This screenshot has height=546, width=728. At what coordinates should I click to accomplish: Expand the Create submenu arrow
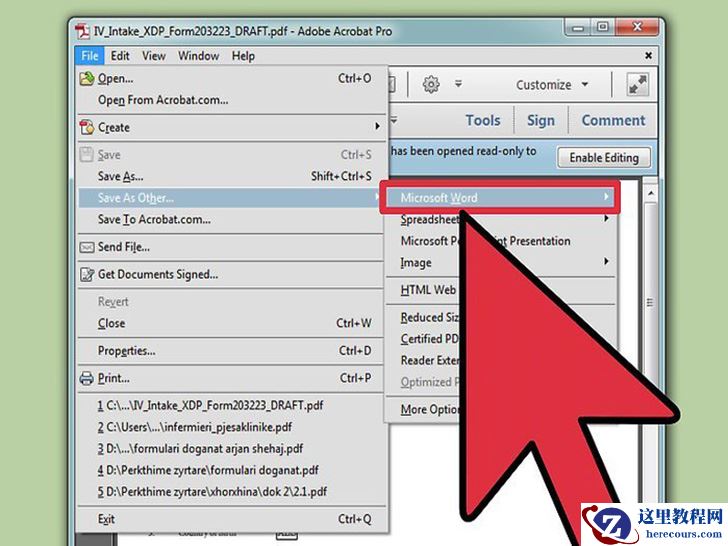[x=377, y=126]
